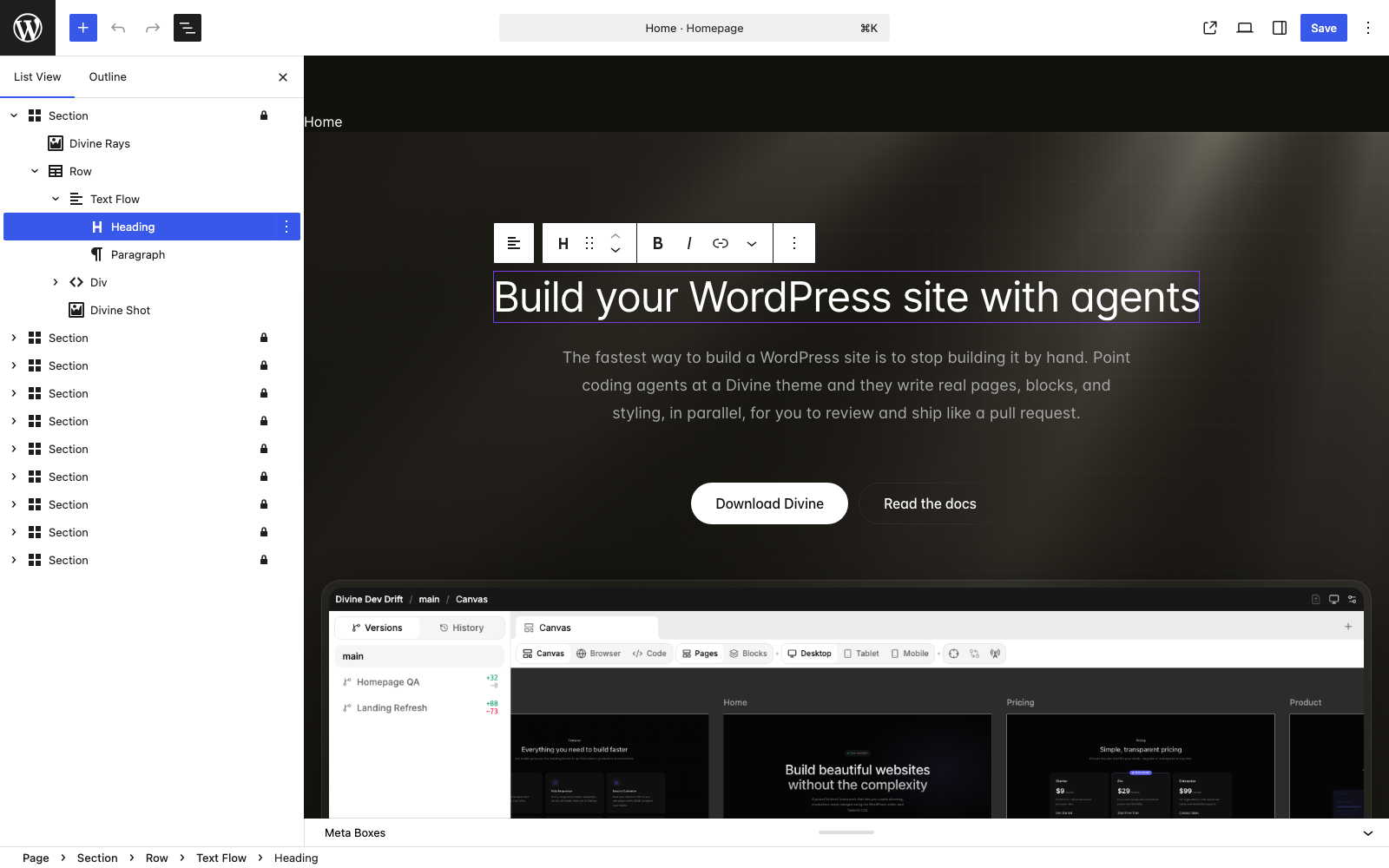The image size is (1389, 868).
Task: Open the WordPress logo menu
Action: [28, 28]
